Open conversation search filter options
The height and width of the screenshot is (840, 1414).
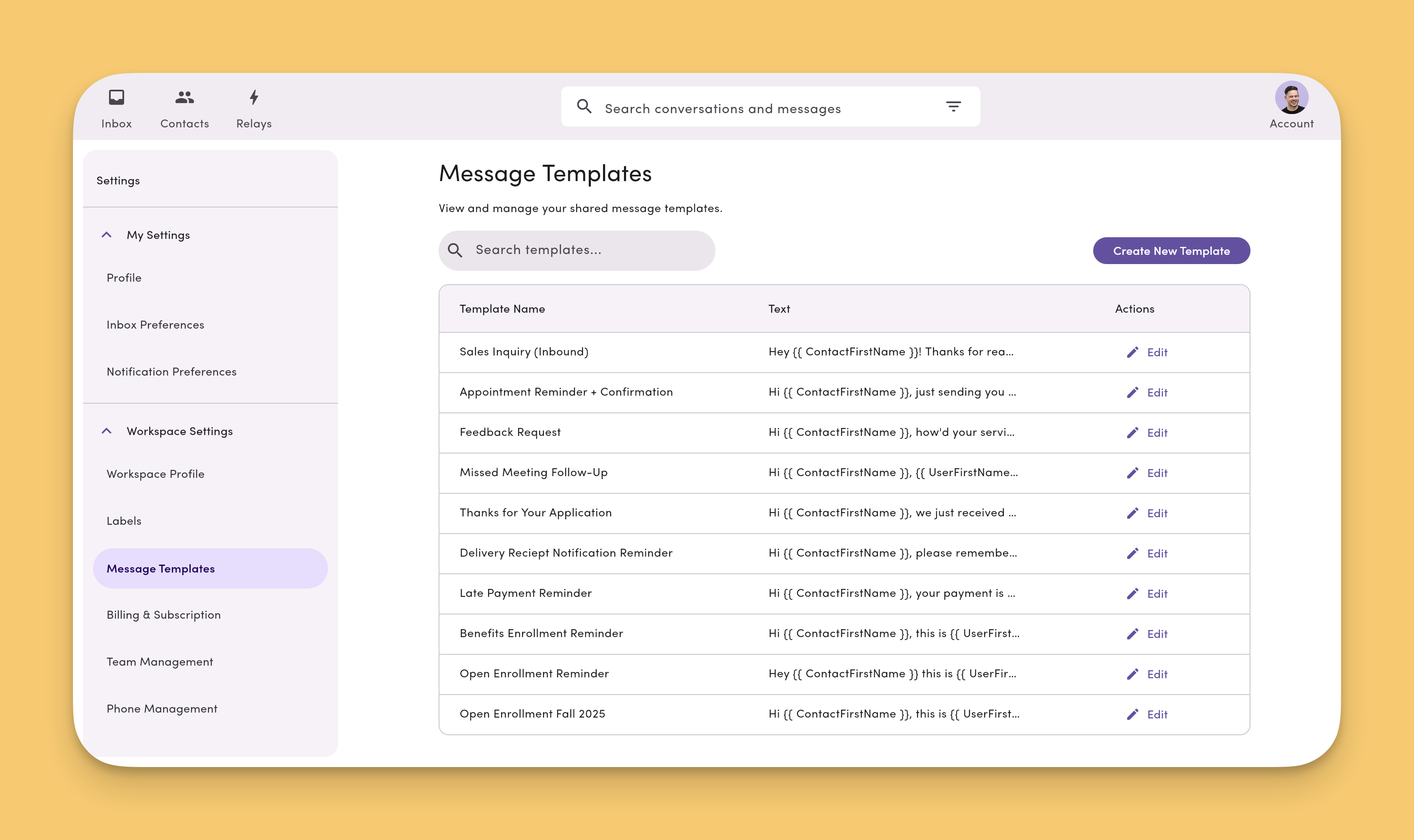[954, 106]
